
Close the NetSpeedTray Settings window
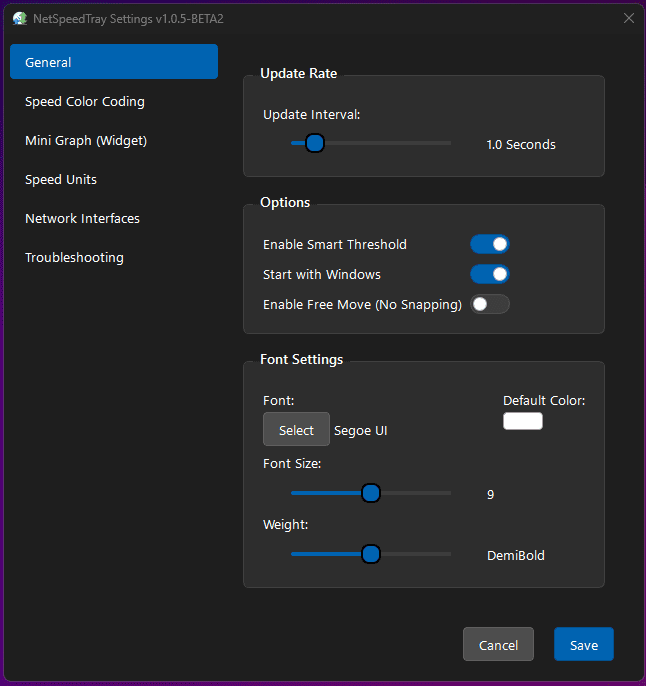[x=628, y=18]
